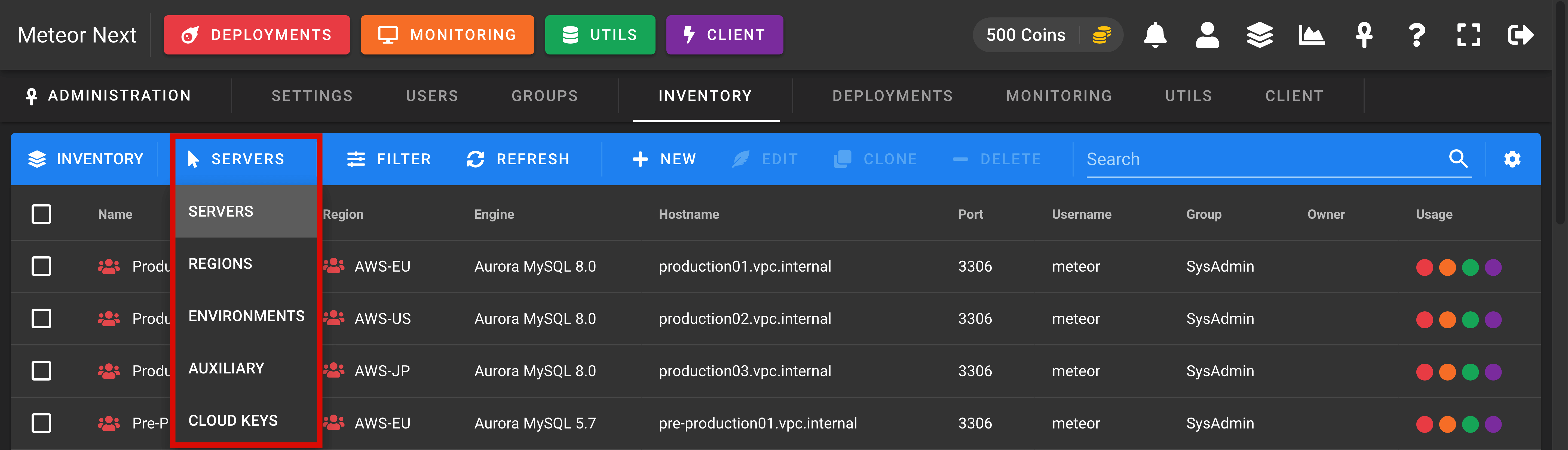Screen dimensions: 1568x450
Task: Sort by the Hostname column header
Action: tap(688, 214)
